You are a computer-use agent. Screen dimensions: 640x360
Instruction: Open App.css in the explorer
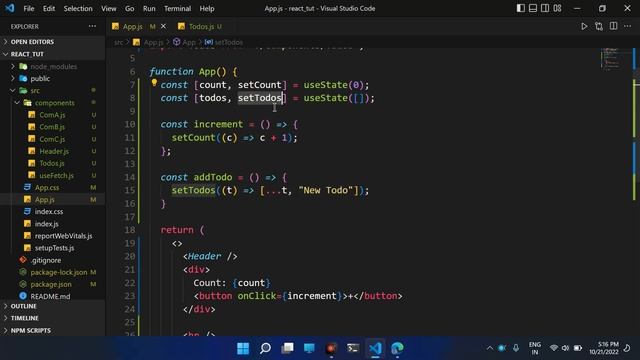pyautogui.click(x=52, y=187)
